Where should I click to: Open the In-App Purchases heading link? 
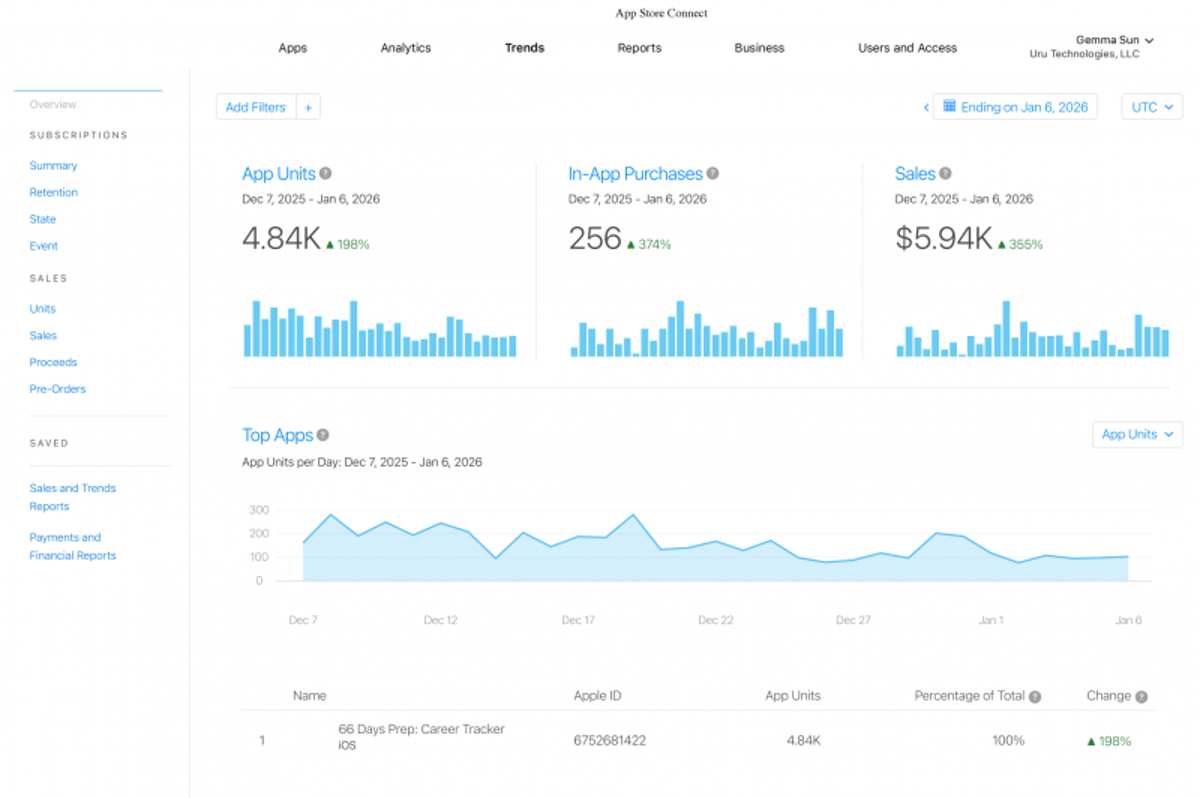[635, 174]
